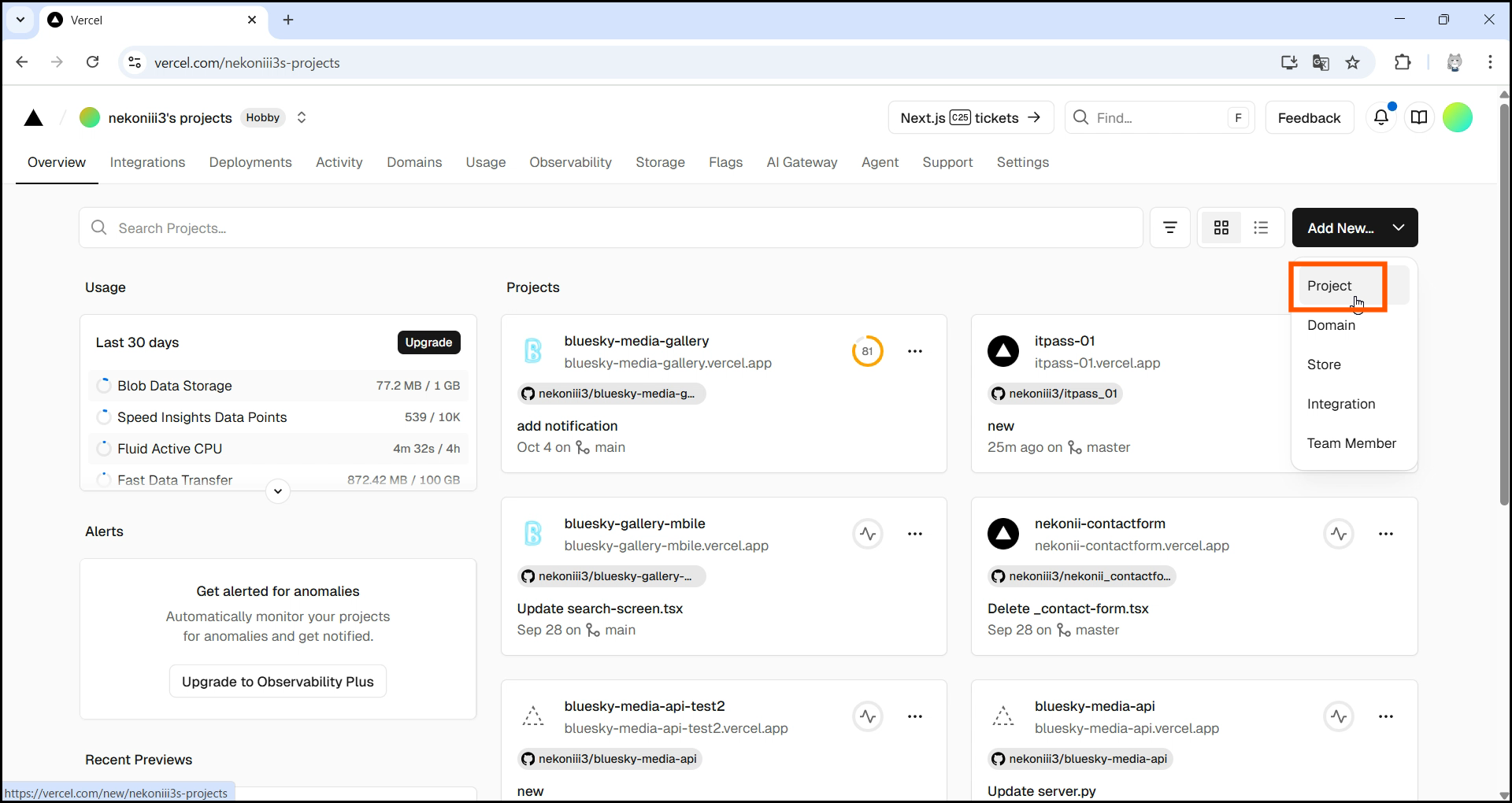The height and width of the screenshot is (803, 1512).
Task: Click the Vercel triangle logo
Action: [x=33, y=118]
